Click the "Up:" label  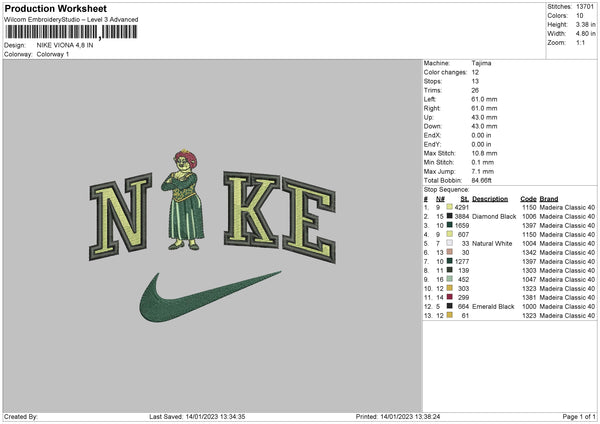(x=428, y=117)
